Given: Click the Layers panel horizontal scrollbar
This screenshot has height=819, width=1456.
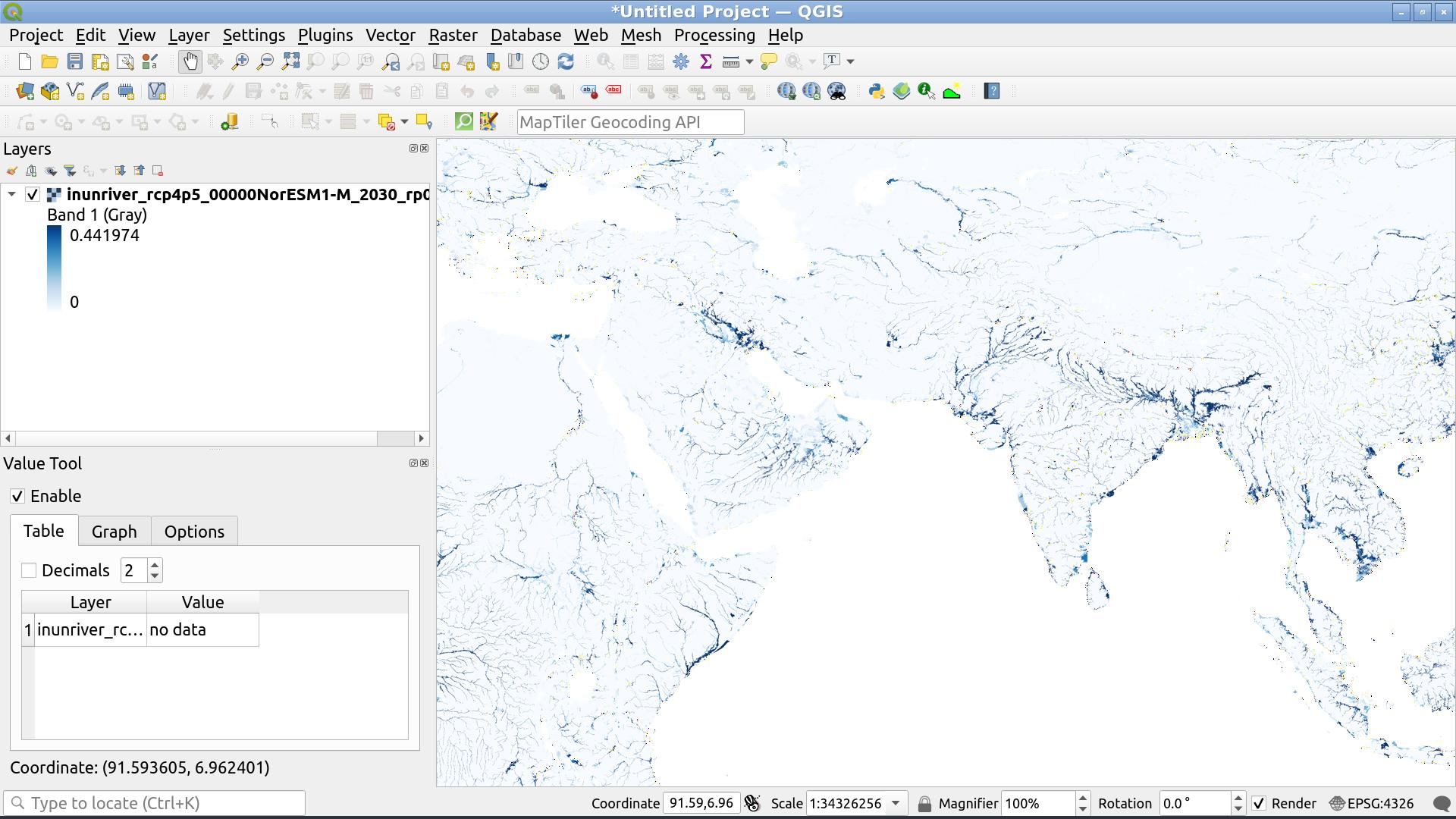Looking at the screenshot, I should pos(197,438).
